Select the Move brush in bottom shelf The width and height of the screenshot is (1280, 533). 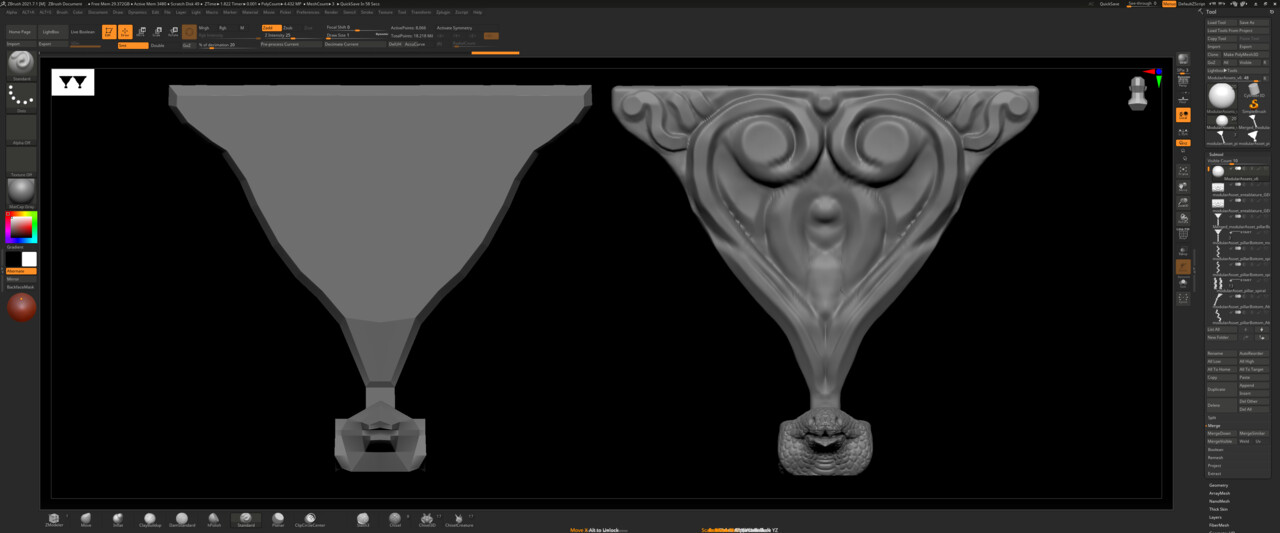(86, 519)
